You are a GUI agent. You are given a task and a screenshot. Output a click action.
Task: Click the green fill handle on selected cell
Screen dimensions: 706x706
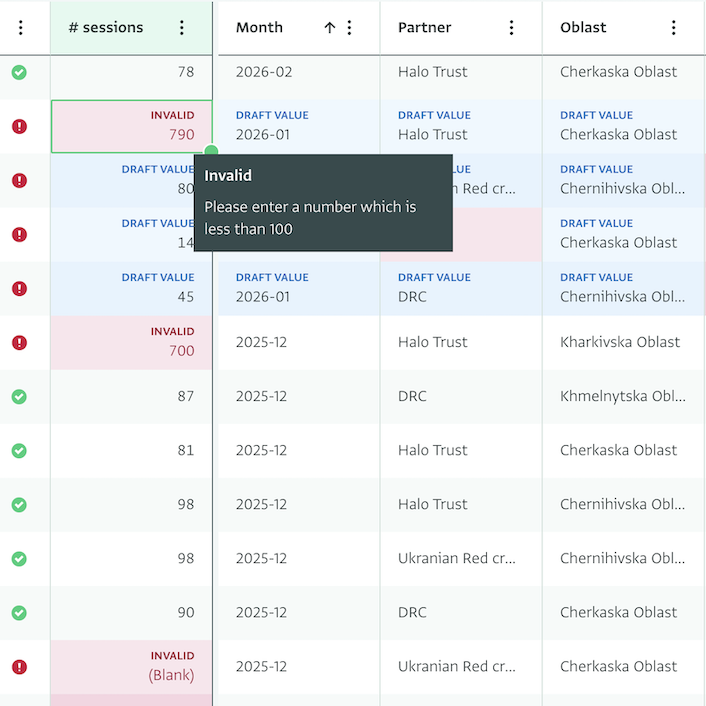211,151
